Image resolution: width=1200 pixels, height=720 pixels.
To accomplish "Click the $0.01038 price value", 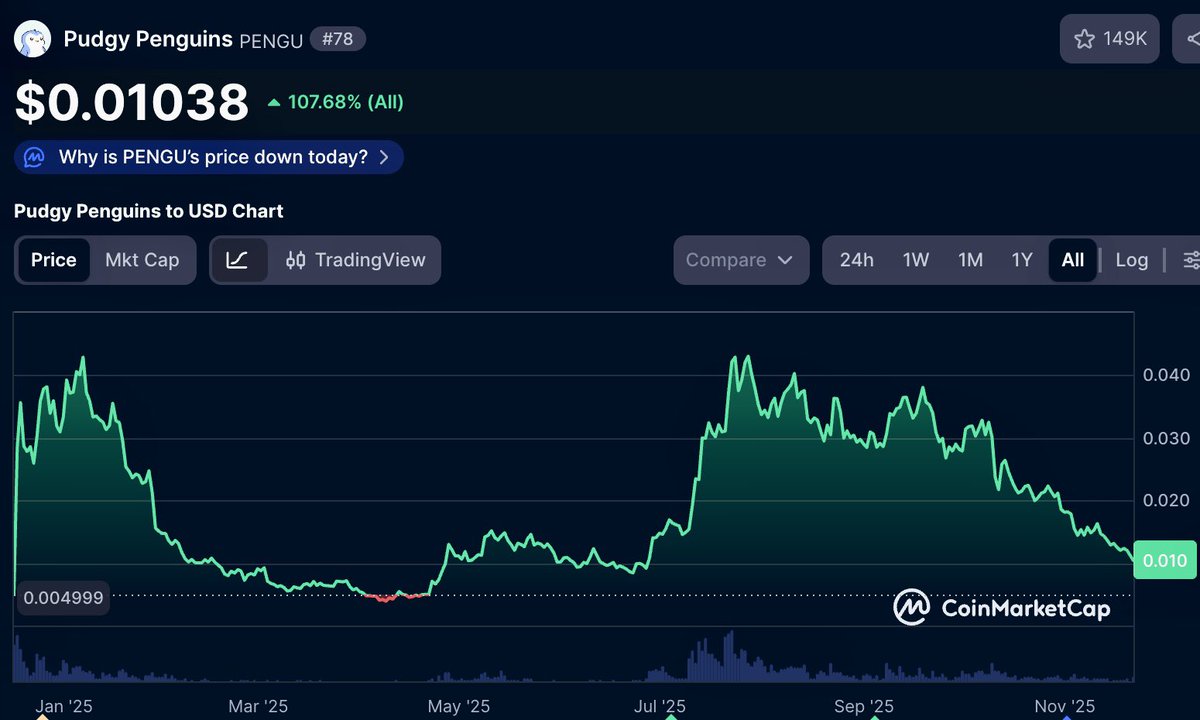I will point(132,102).
